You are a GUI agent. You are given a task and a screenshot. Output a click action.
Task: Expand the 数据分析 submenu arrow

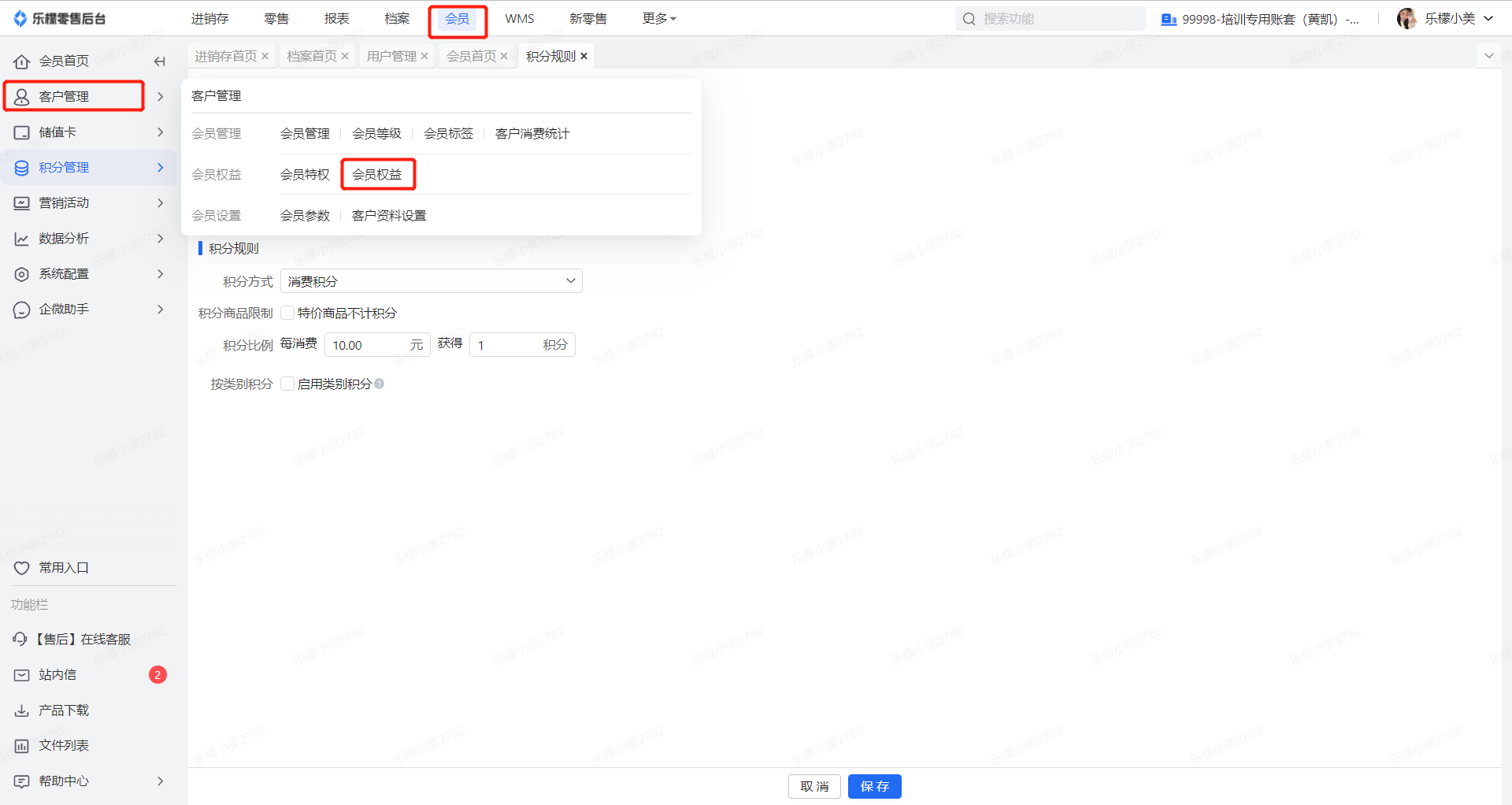[x=160, y=238]
